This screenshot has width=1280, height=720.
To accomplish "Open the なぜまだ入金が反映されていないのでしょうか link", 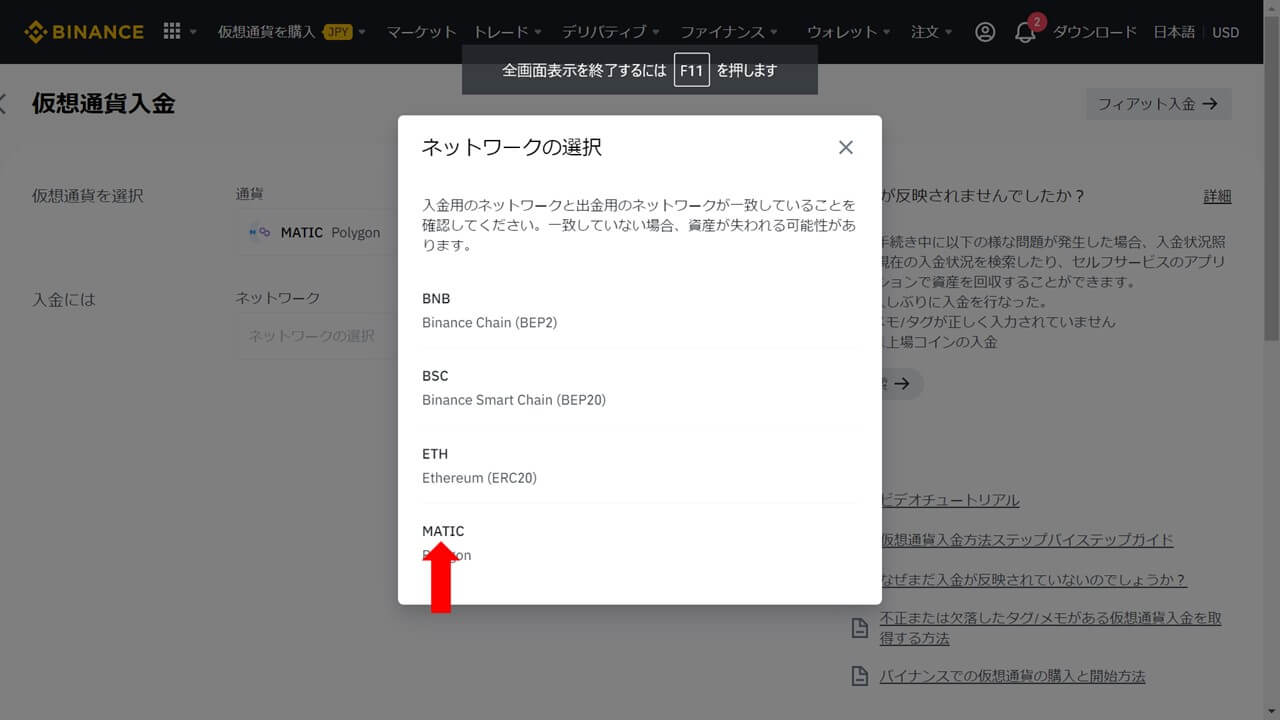I will (x=1034, y=580).
